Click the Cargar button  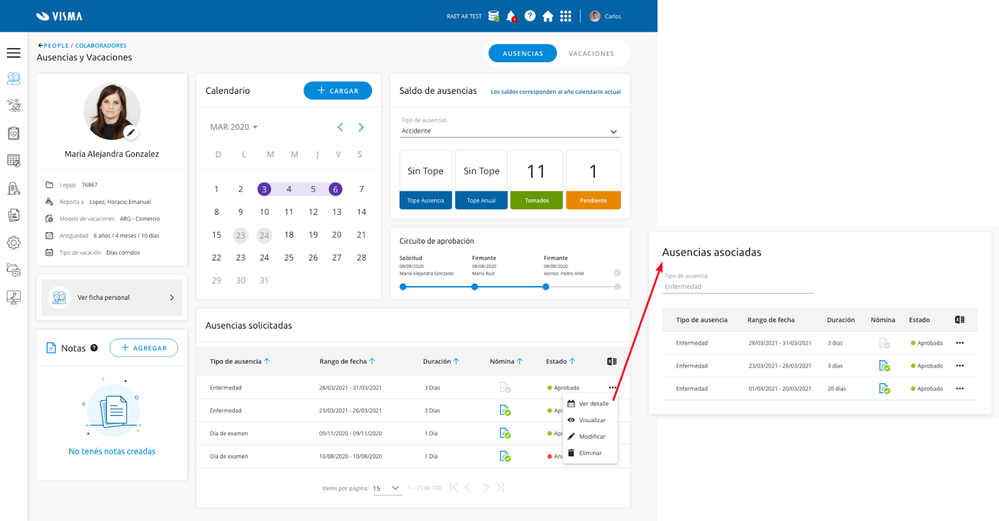(338, 90)
